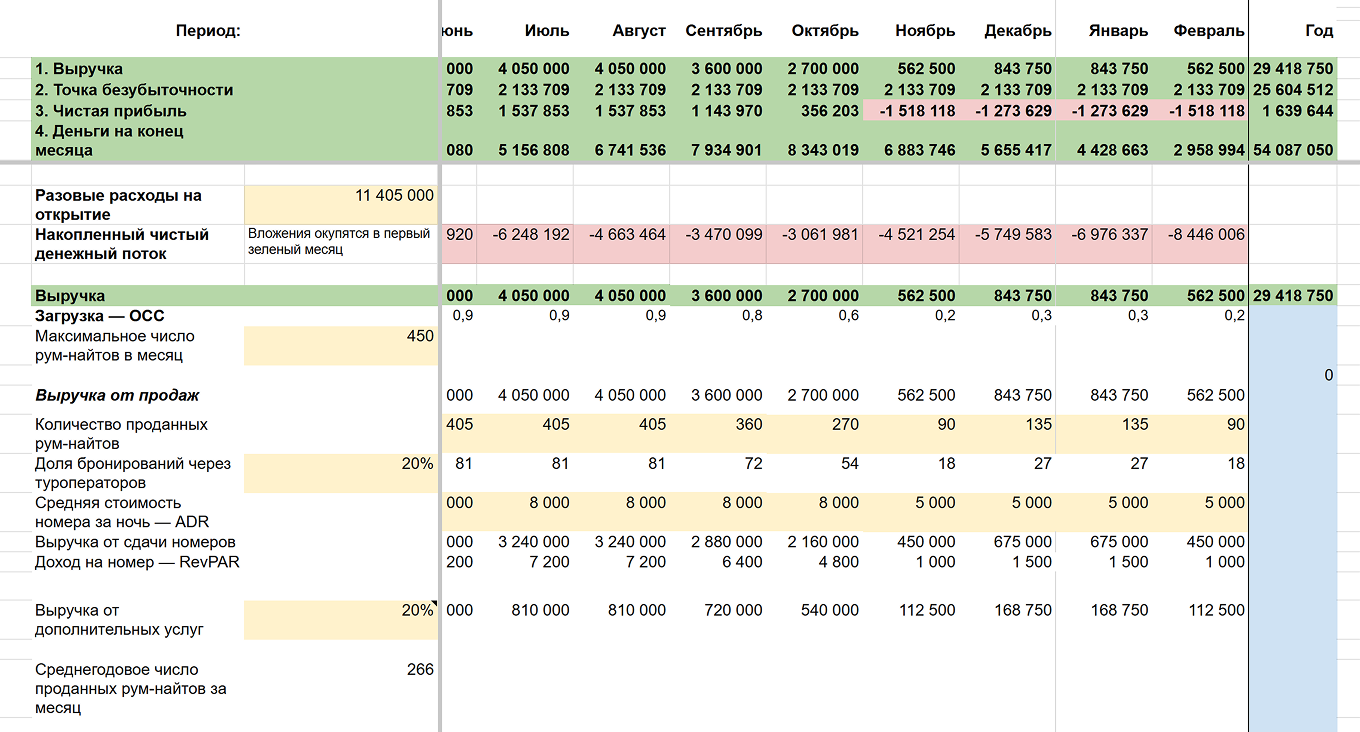Select the Июль column header

(547, 31)
